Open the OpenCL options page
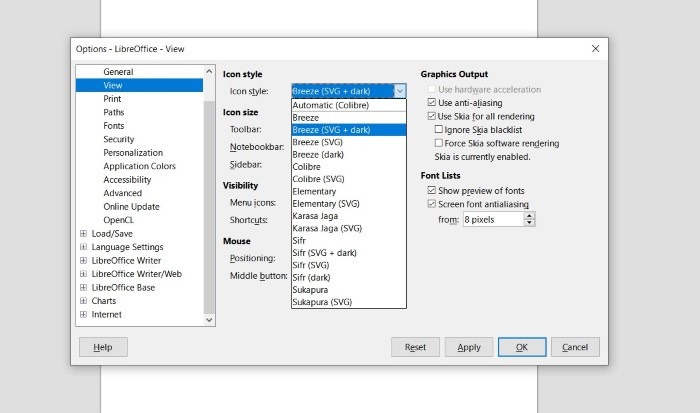The image size is (700, 413). (x=118, y=220)
